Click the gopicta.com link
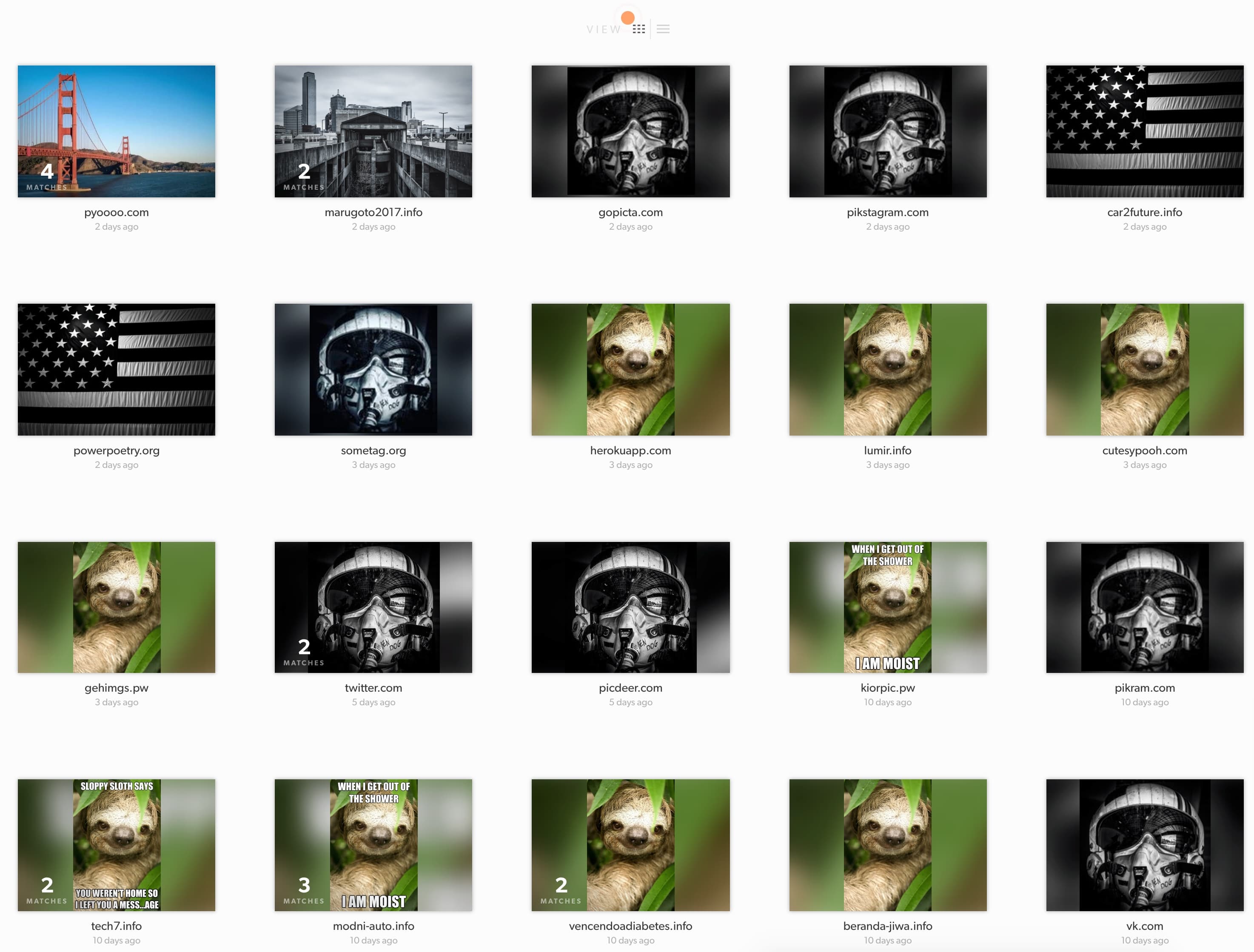The height and width of the screenshot is (952, 1254). 630,212
